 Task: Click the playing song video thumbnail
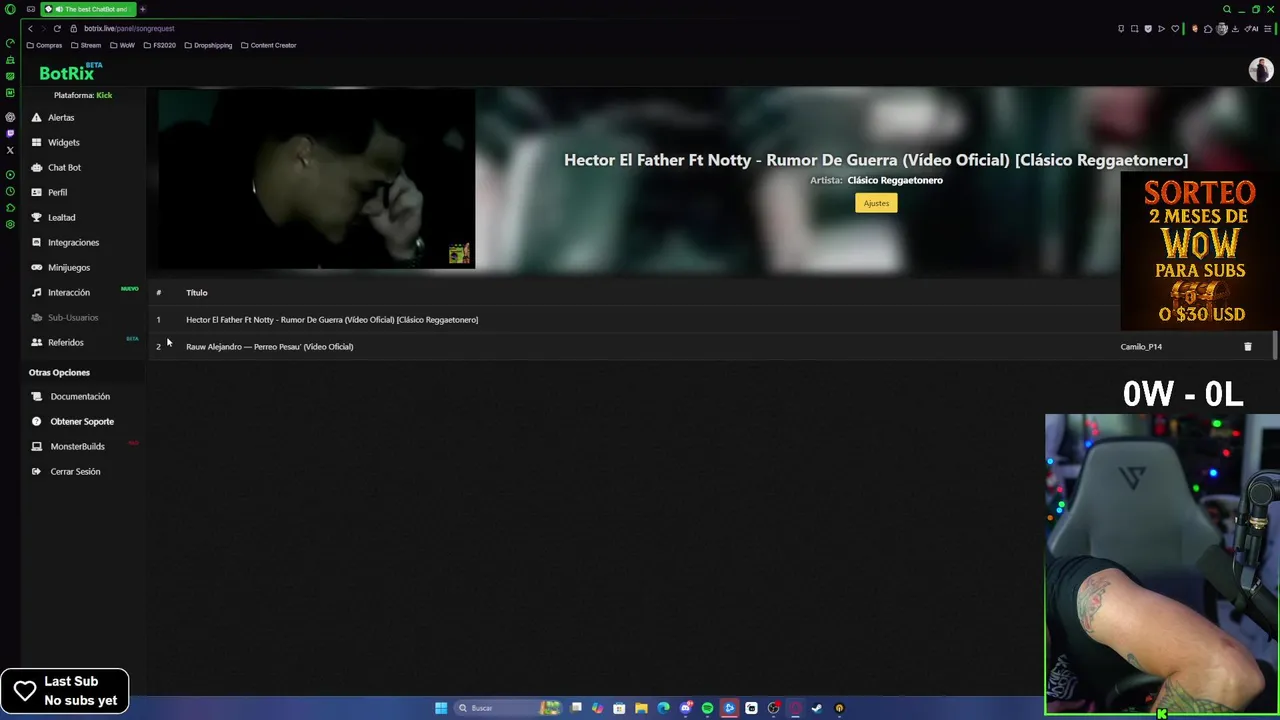[x=316, y=179]
